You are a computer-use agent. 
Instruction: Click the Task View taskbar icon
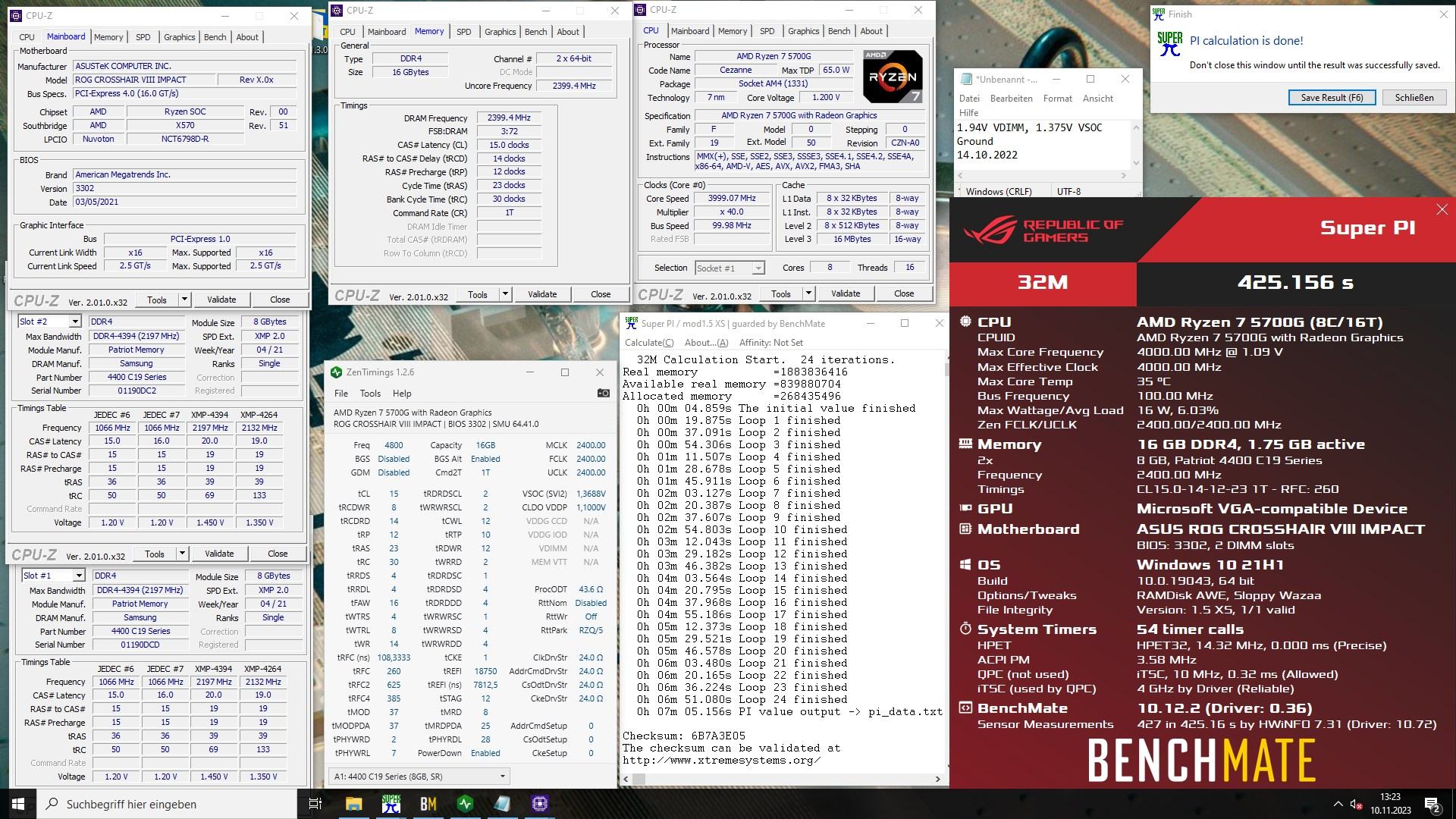tap(315, 804)
